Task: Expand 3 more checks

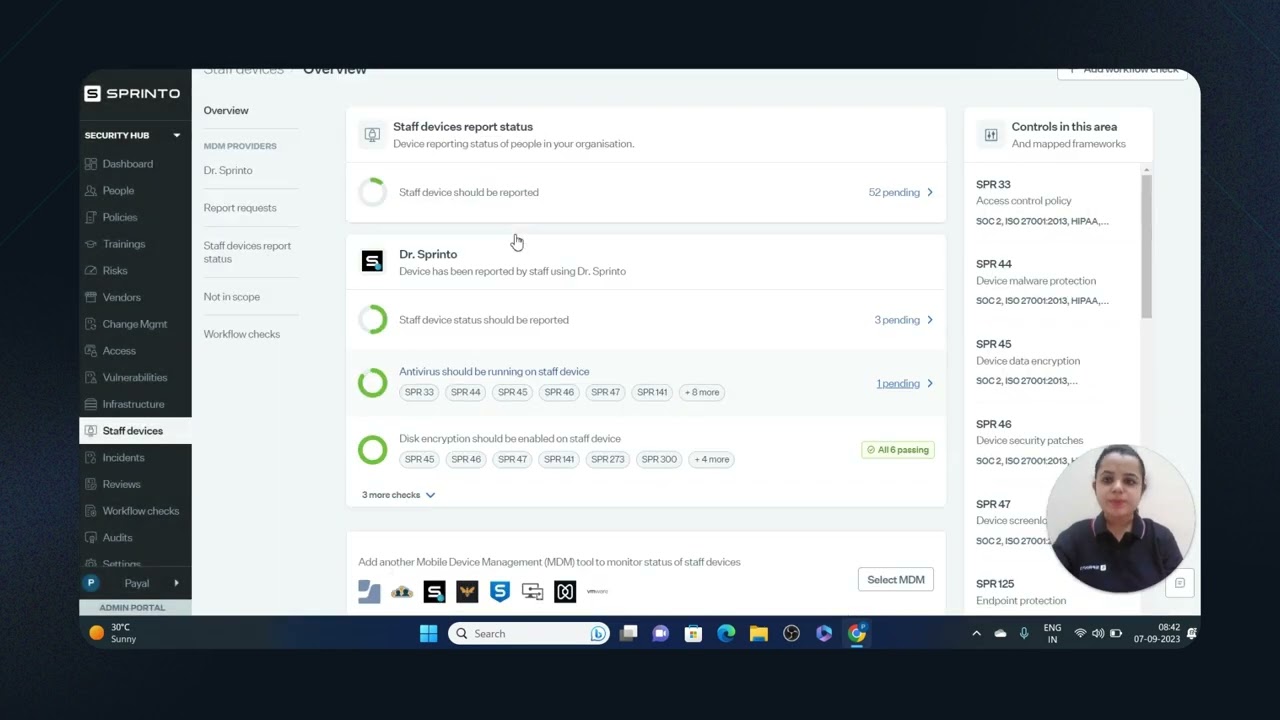Action: [x=398, y=495]
